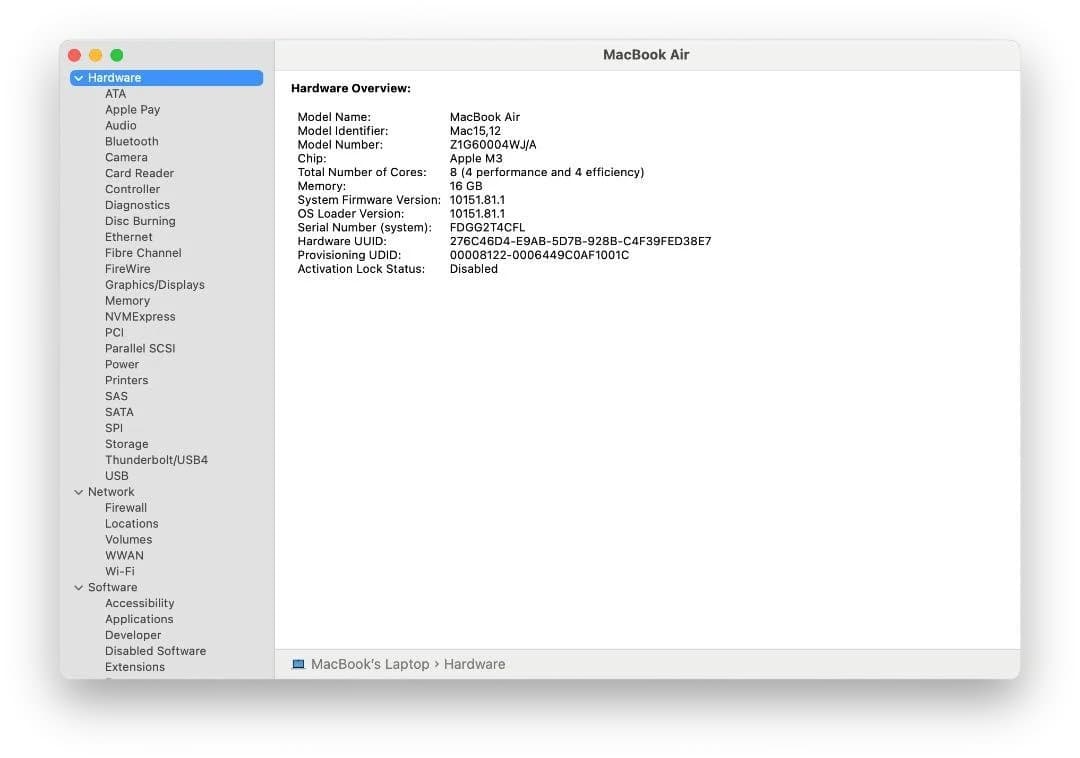The width and height of the screenshot is (1080, 758).
Task: View Camera hardware information
Action: pos(126,157)
